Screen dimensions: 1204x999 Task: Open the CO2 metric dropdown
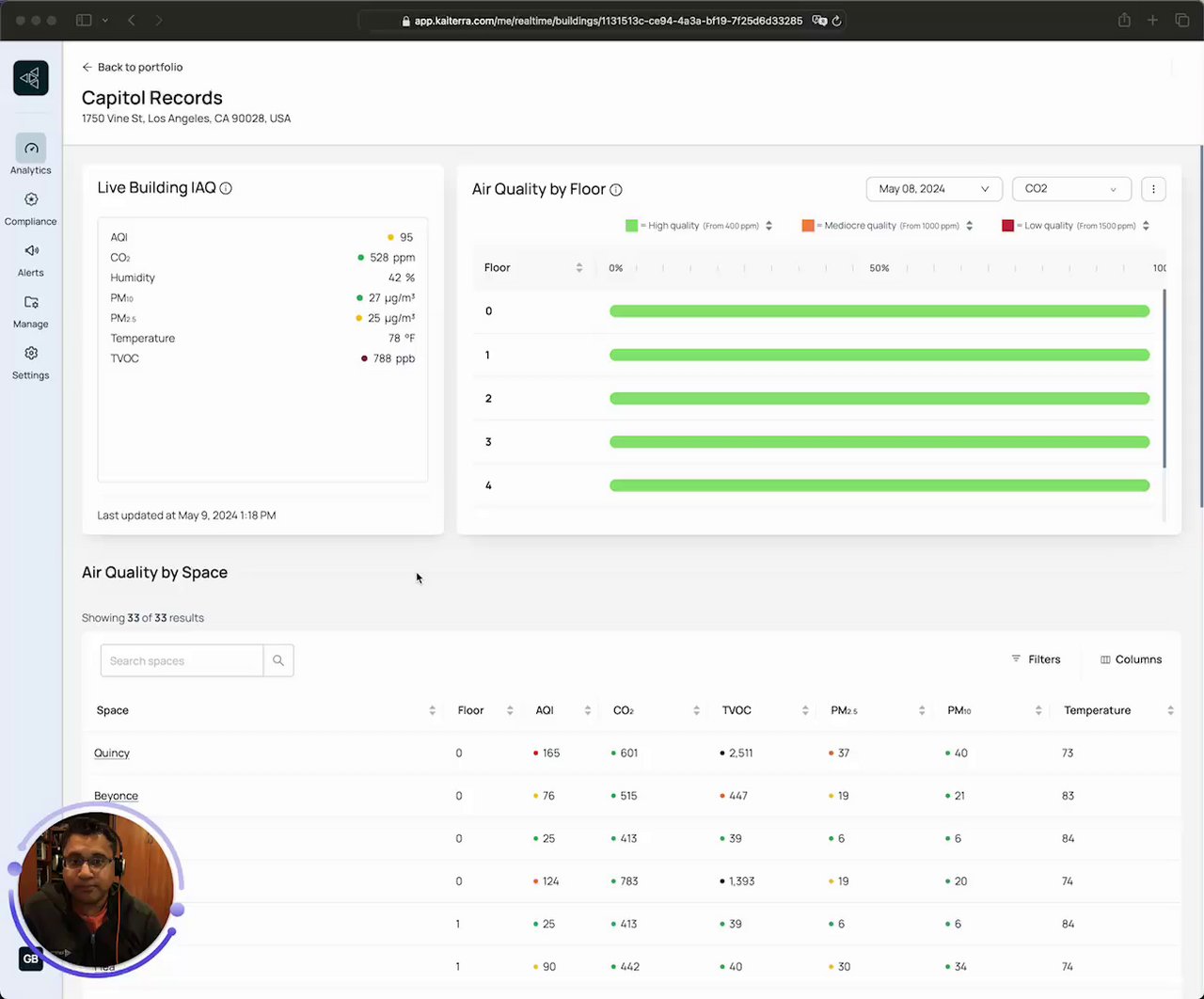click(x=1071, y=189)
